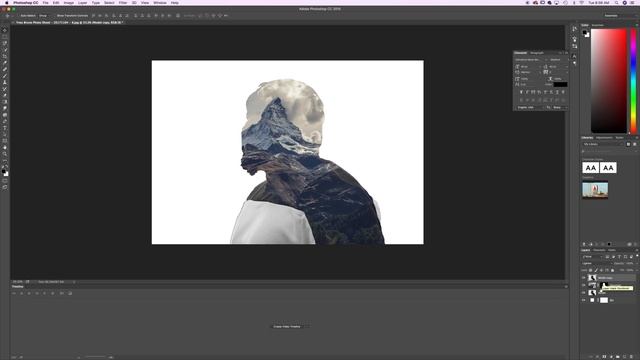This screenshot has height=360, width=640.
Task: Hide the Model copy layer
Action: 583,278
